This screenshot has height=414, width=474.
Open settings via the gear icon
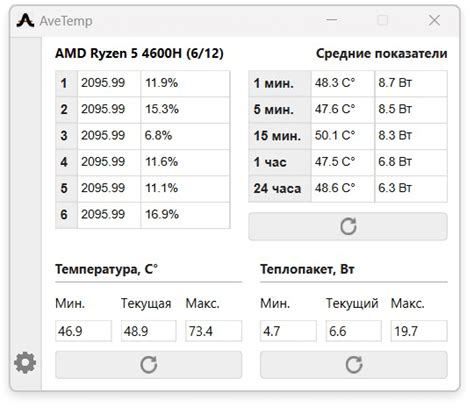(25, 362)
